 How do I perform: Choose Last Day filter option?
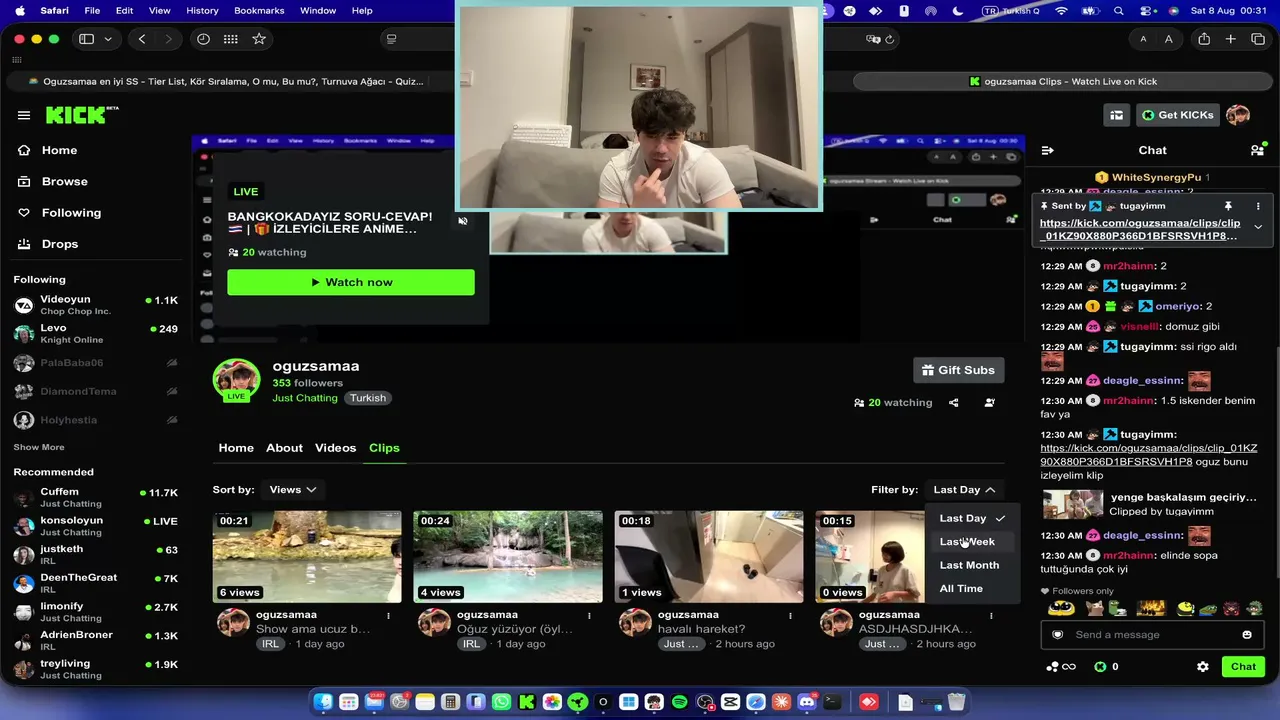(x=972, y=518)
